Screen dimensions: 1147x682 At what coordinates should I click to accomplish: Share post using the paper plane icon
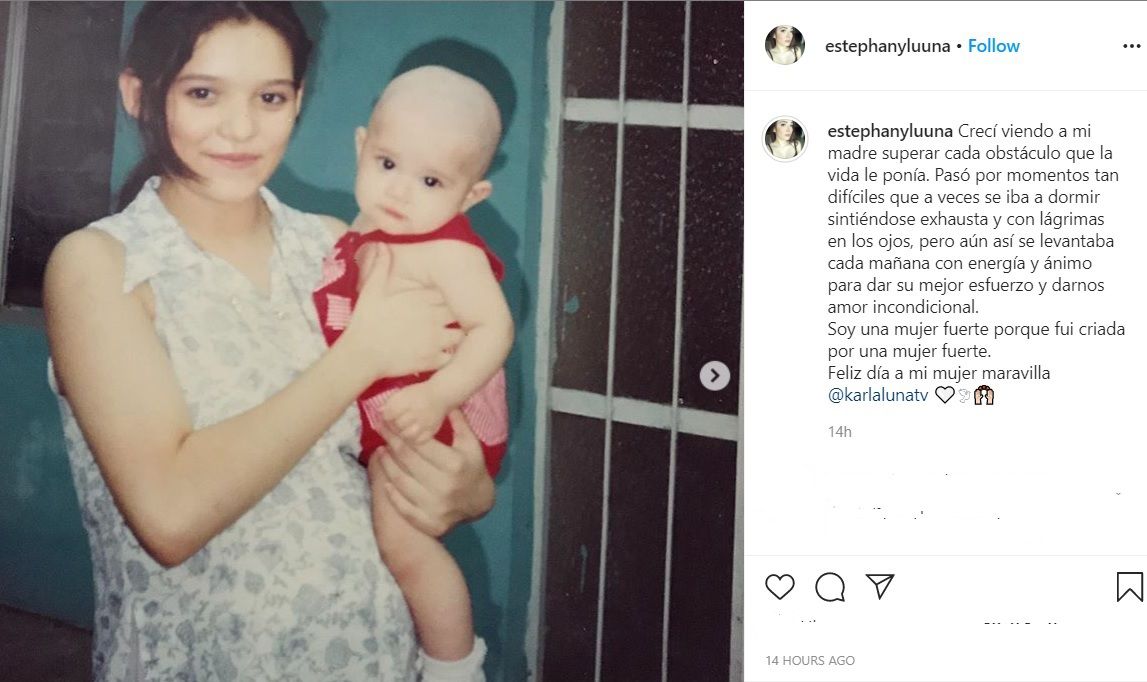pos(880,586)
